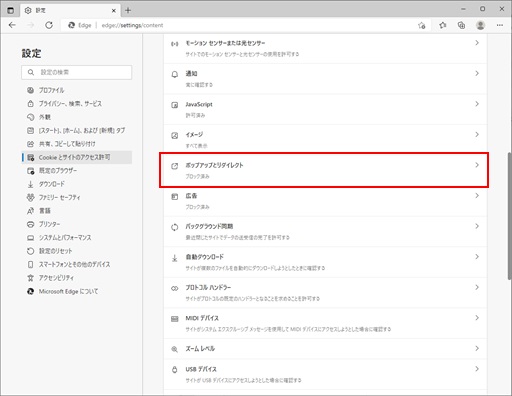This screenshot has width=512, height=396.
Task: Open a new tab with the plus button
Action: coord(128,10)
